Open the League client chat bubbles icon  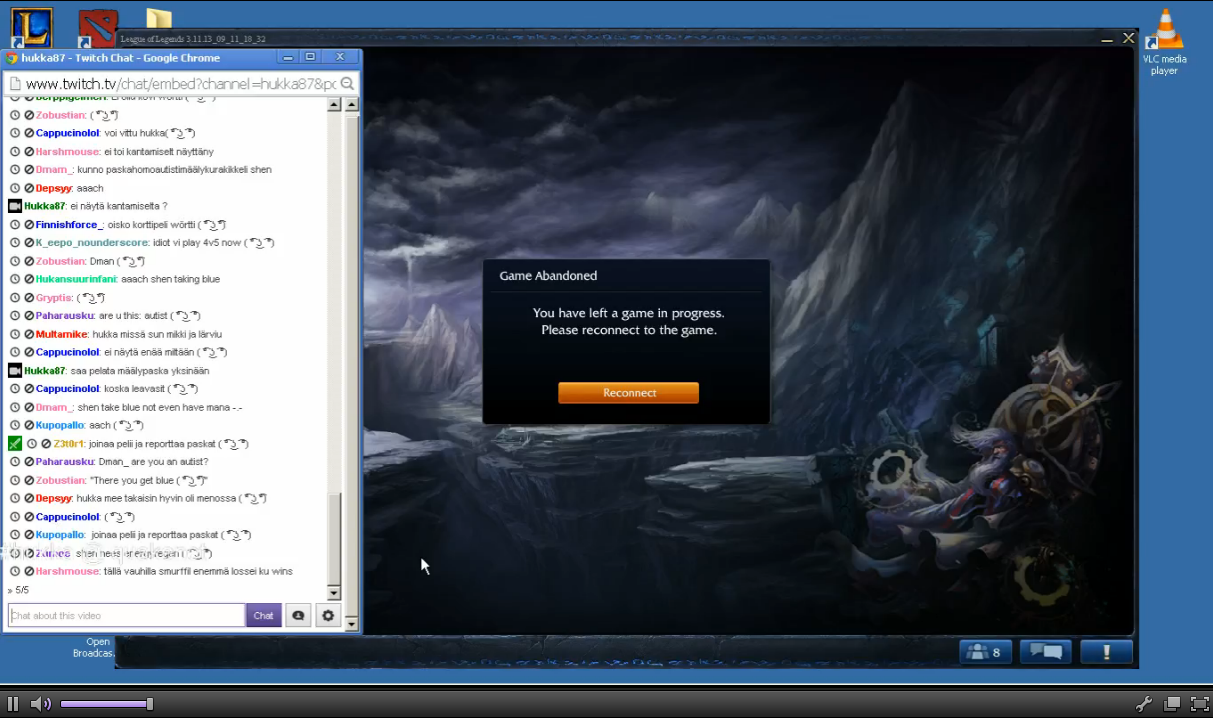click(1046, 652)
